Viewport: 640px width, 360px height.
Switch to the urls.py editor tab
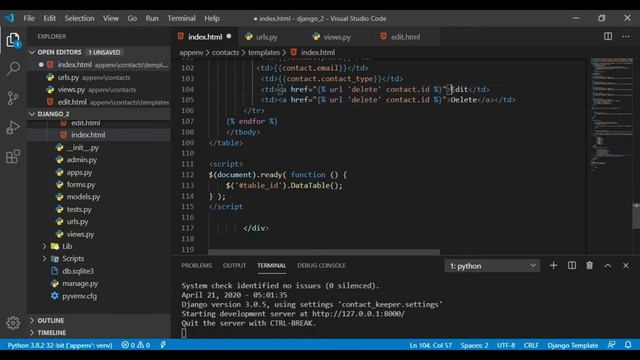pyautogui.click(x=271, y=37)
